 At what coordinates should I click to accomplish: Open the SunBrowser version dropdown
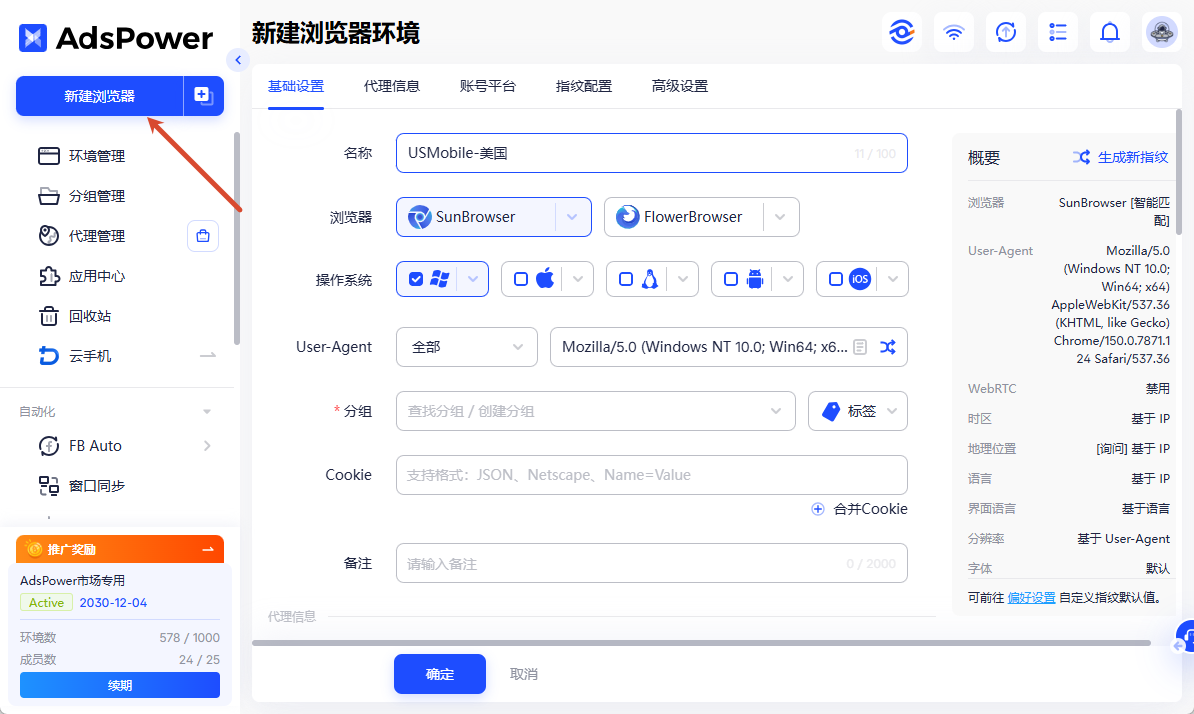(x=573, y=217)
